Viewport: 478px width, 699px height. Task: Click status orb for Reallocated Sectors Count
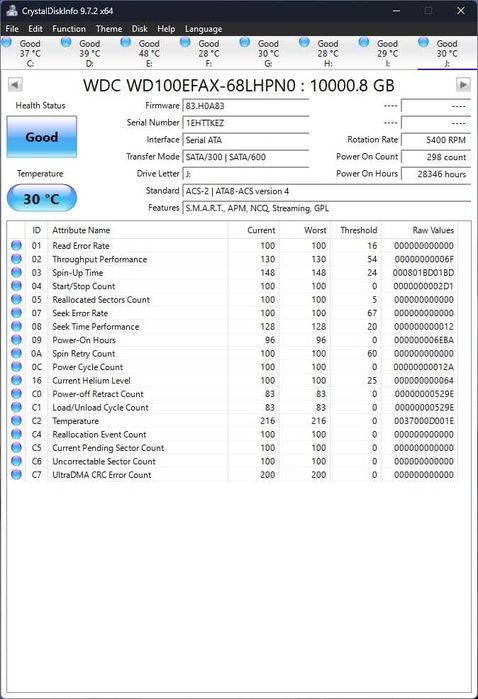[16, 299]
